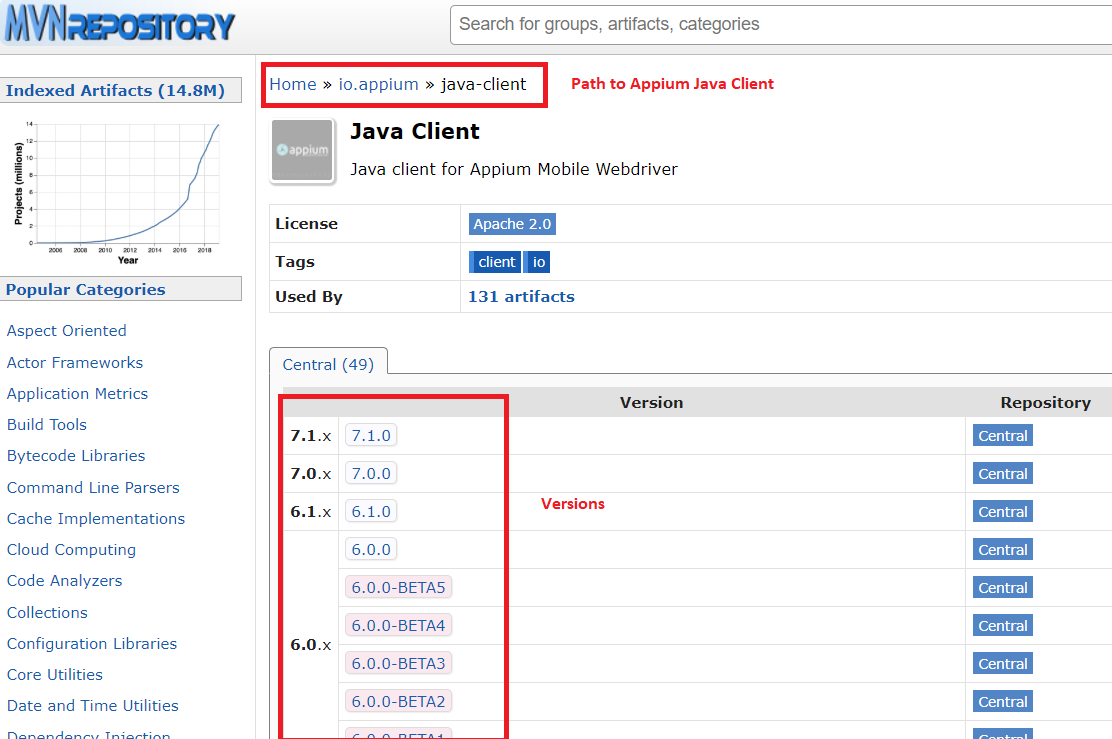Go to Home in the breadcrumb

click(x=293, y=84)
